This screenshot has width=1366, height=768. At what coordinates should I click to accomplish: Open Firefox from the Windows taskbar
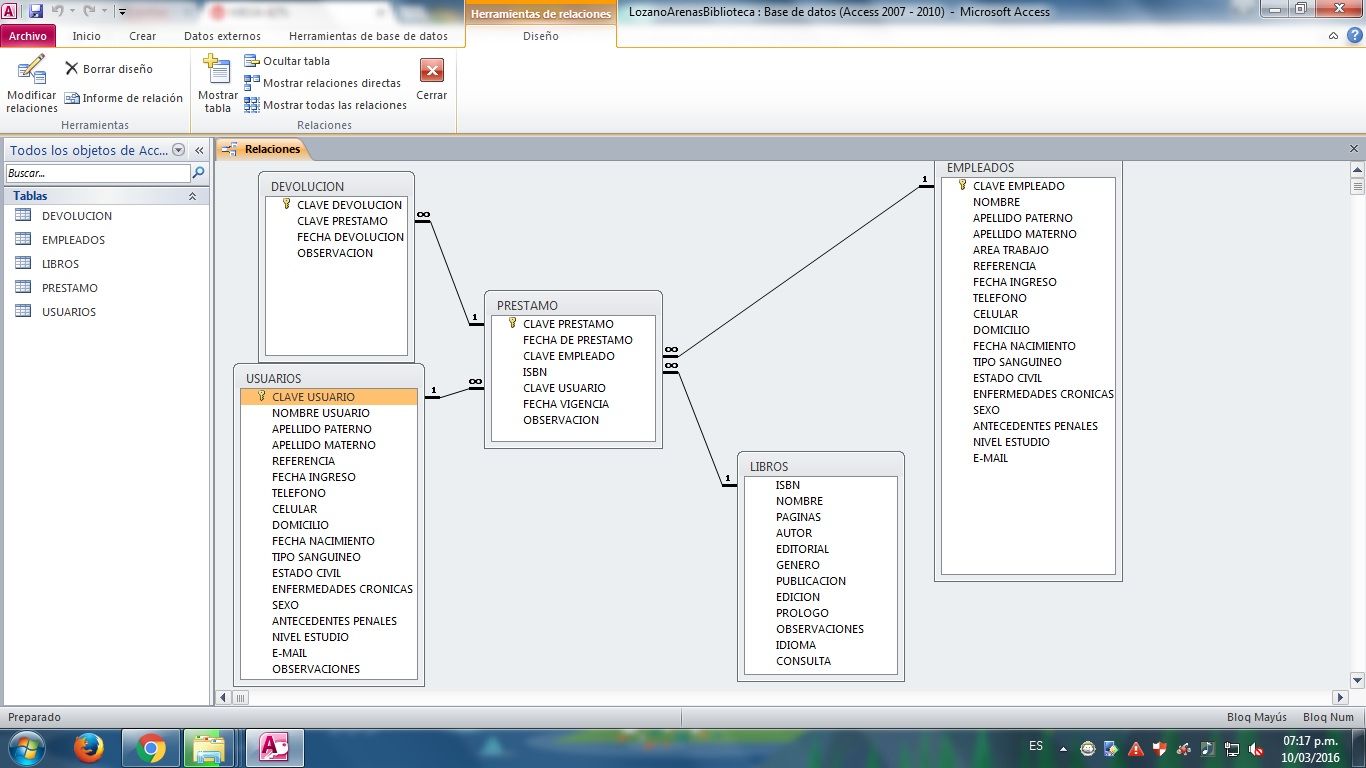click(x=89, y=748)
